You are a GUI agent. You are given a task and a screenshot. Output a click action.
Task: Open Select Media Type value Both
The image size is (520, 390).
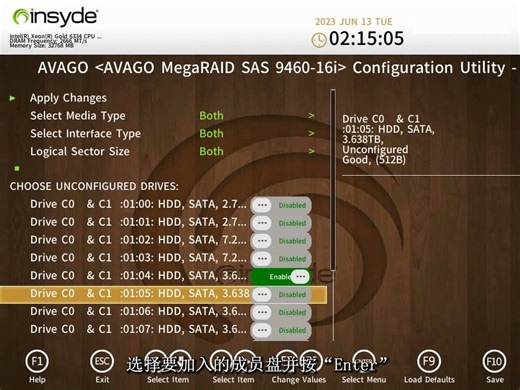point(211,116)
